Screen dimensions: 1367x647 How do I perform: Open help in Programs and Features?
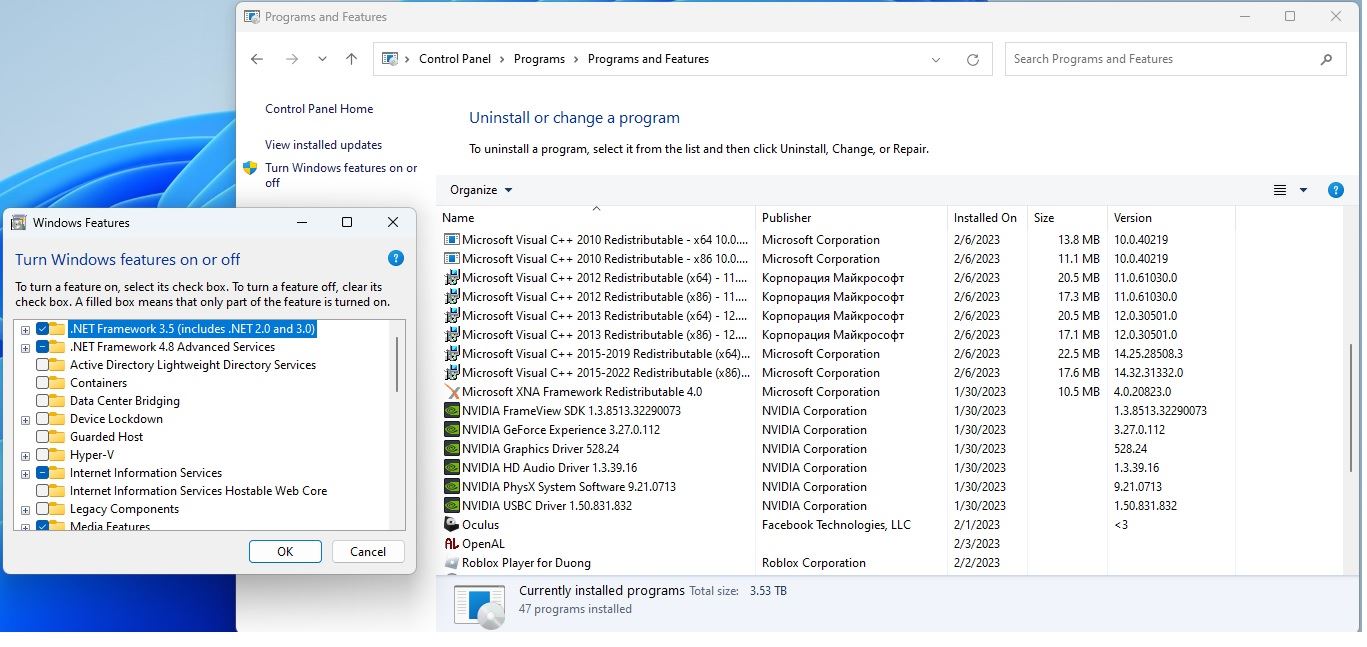[1335, 190]
